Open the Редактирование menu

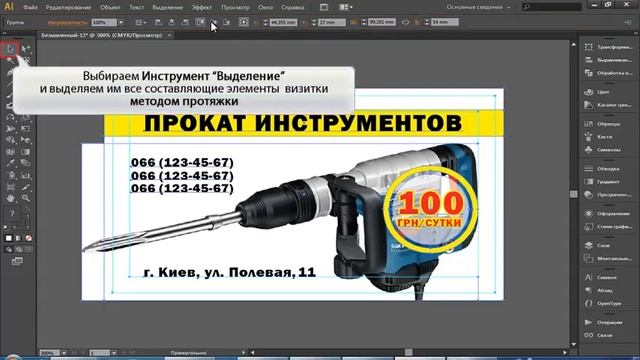point(69,7)
